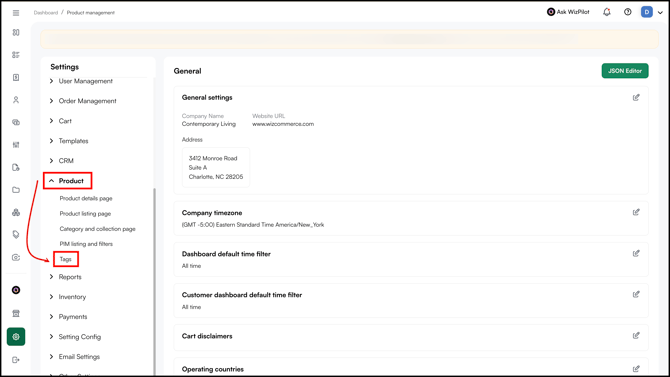Open the camera icon in left sidebar
Viewport: 670px width, 377px height.
pos(16,257)
